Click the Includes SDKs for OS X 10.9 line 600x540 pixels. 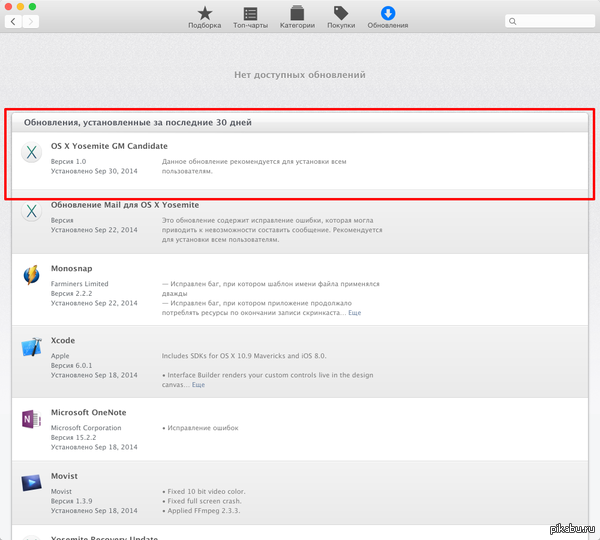(244, 356)
